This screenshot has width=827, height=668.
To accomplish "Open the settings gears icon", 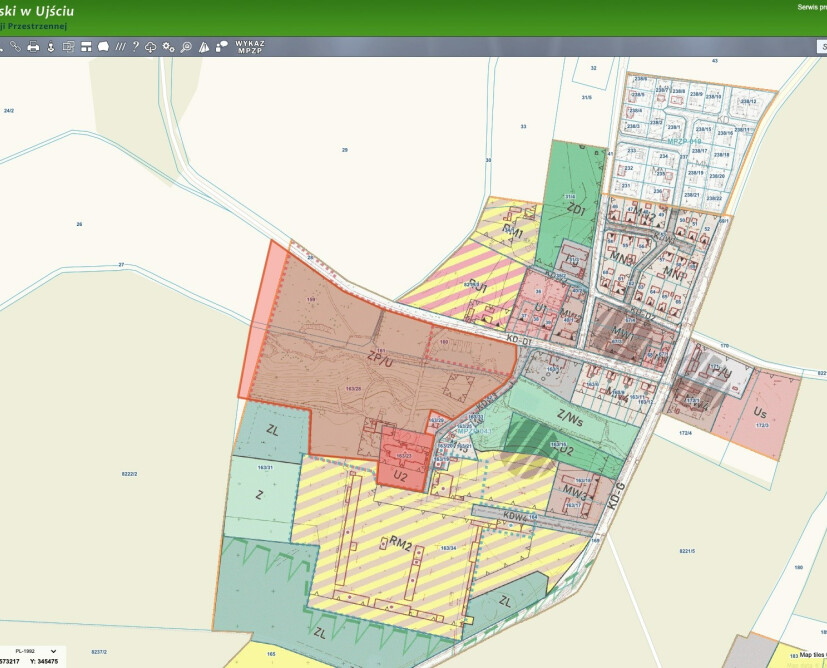I will tap(168, 47).
